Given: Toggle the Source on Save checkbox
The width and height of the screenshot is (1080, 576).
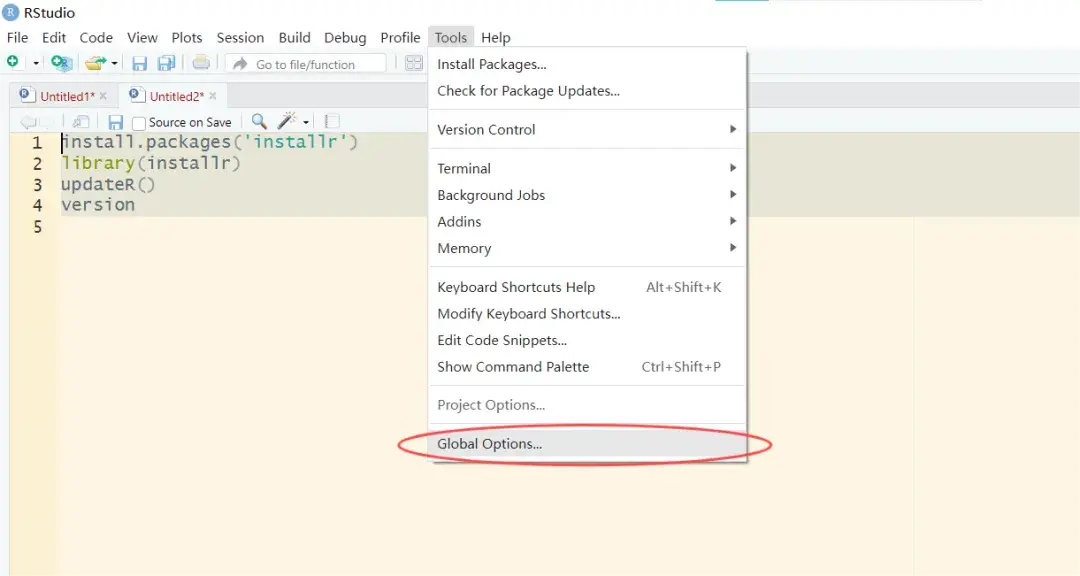Looking at the screenshot, I should coord(138,121).
